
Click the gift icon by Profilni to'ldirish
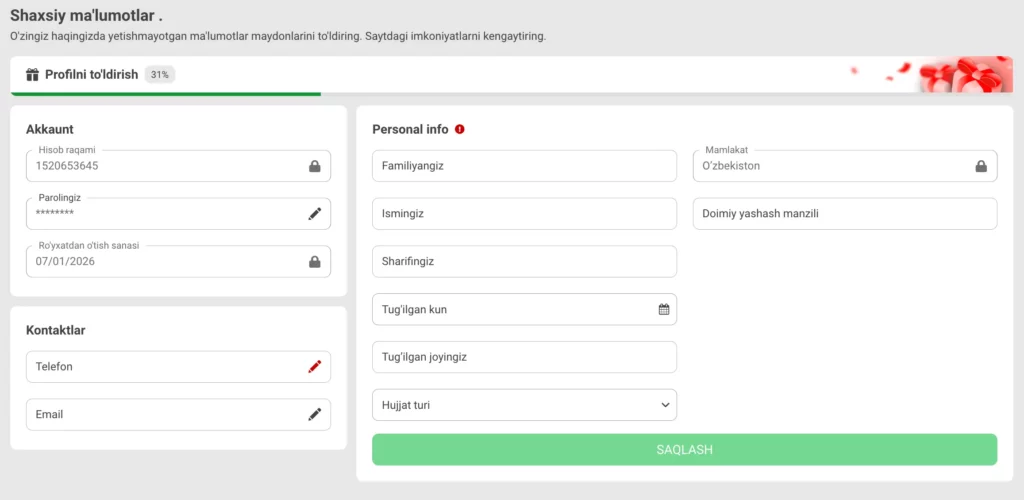point(32,74)
